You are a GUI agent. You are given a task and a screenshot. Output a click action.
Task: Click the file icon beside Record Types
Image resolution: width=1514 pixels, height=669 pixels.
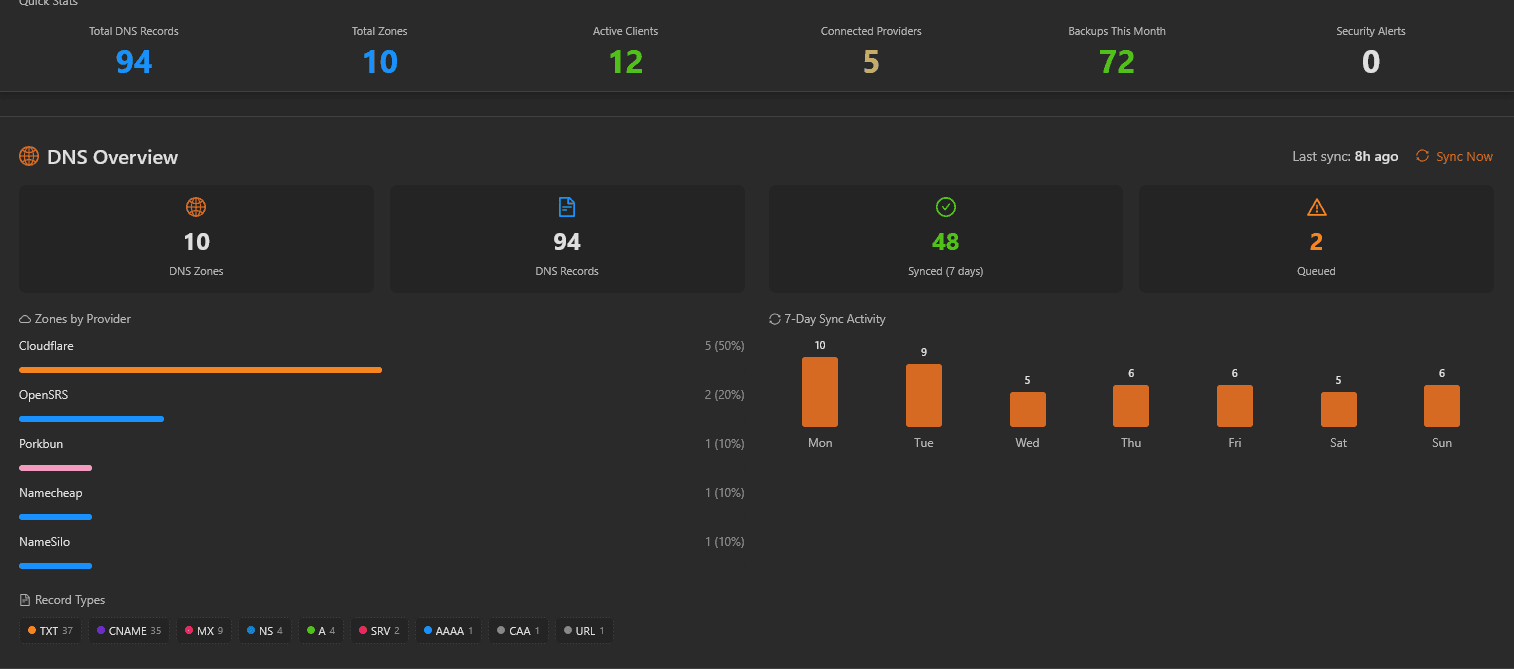pyautogui.click(x=25, y=600)
